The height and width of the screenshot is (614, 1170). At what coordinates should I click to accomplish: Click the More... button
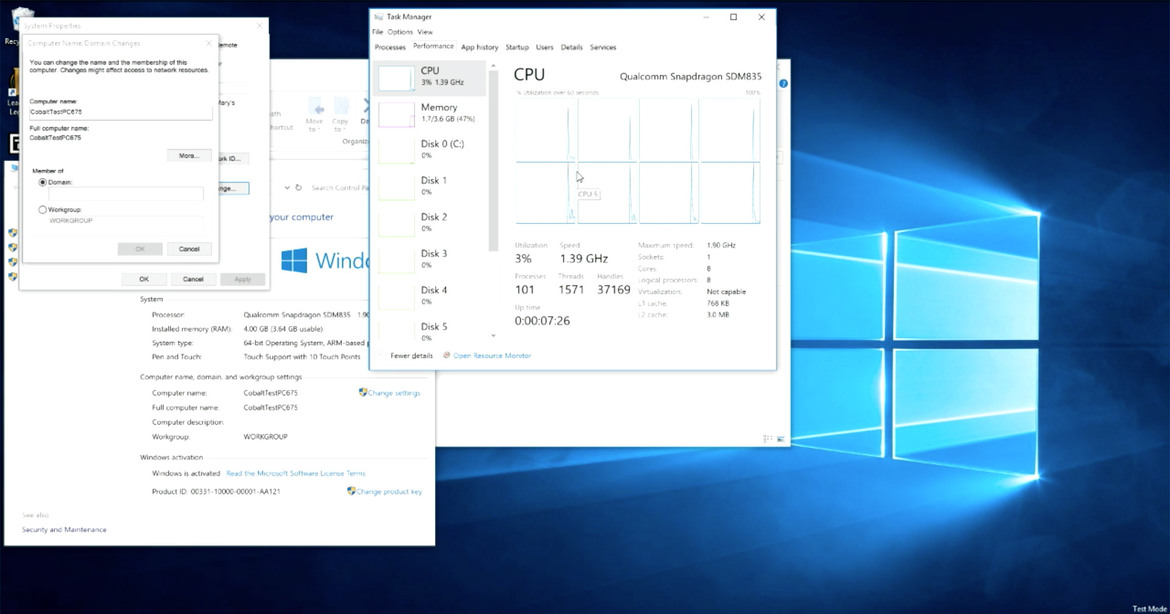pyautogui.click(x=189, y=155)
